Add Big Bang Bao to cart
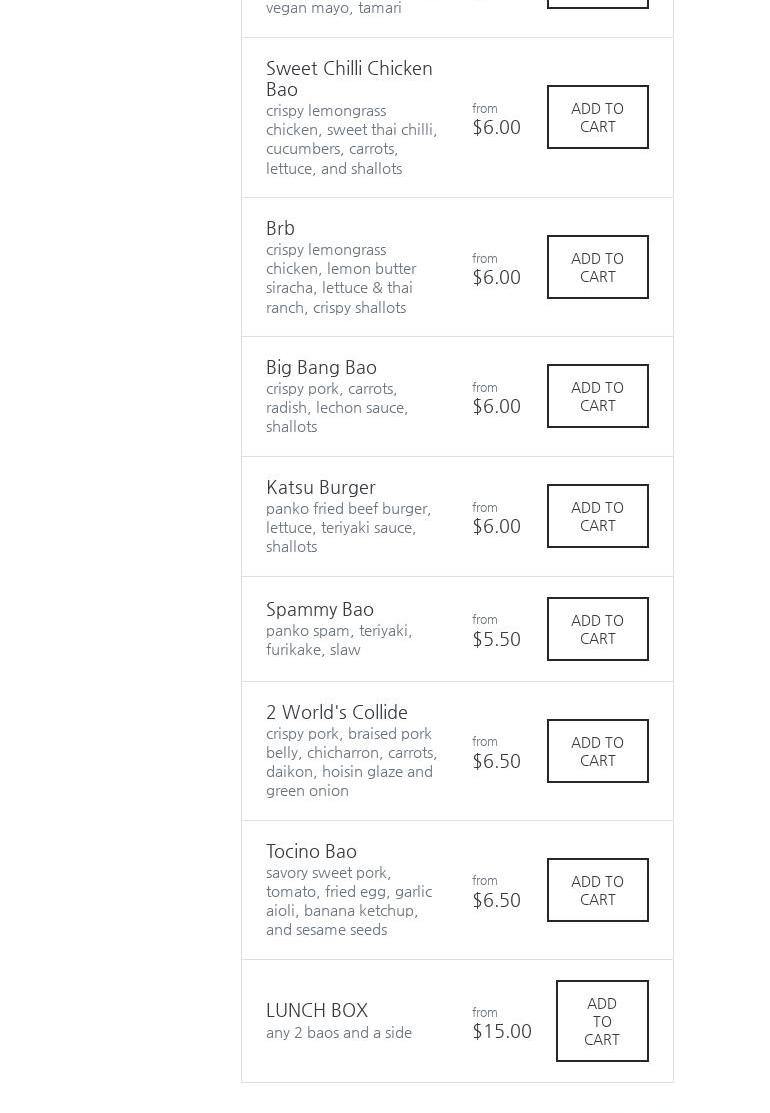770x1113 pixels. [597, 396]
